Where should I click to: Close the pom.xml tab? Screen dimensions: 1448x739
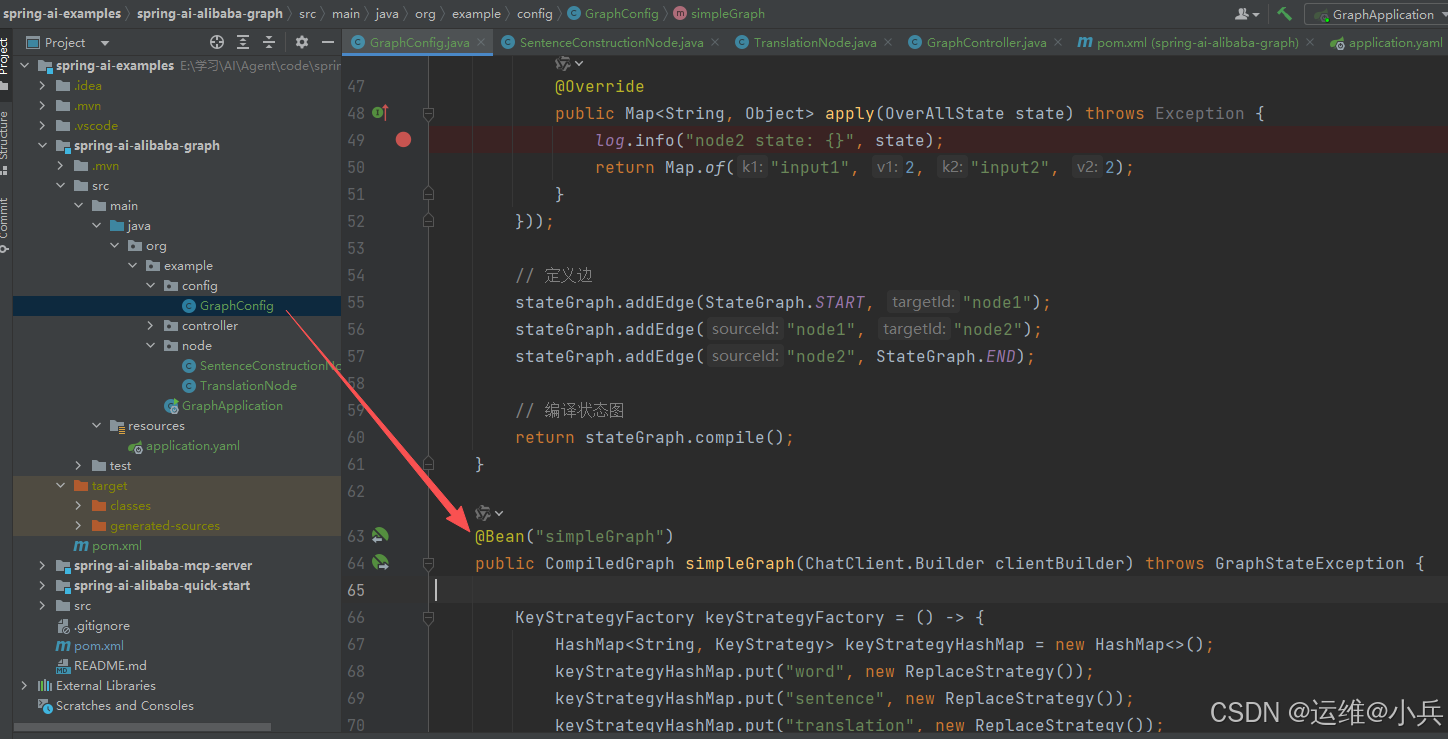click(1310, 42)
